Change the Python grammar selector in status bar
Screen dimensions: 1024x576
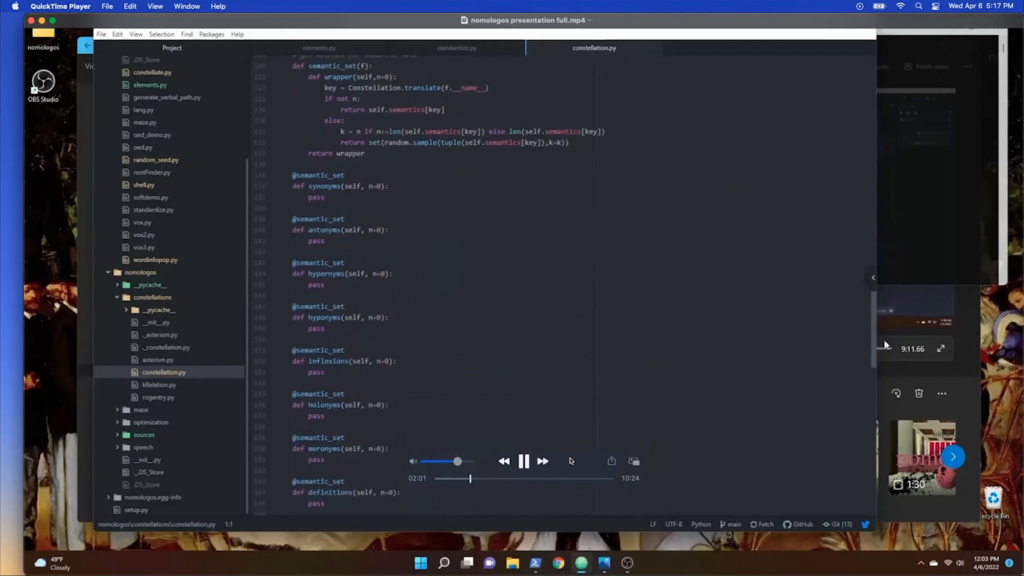pos(701,524)
